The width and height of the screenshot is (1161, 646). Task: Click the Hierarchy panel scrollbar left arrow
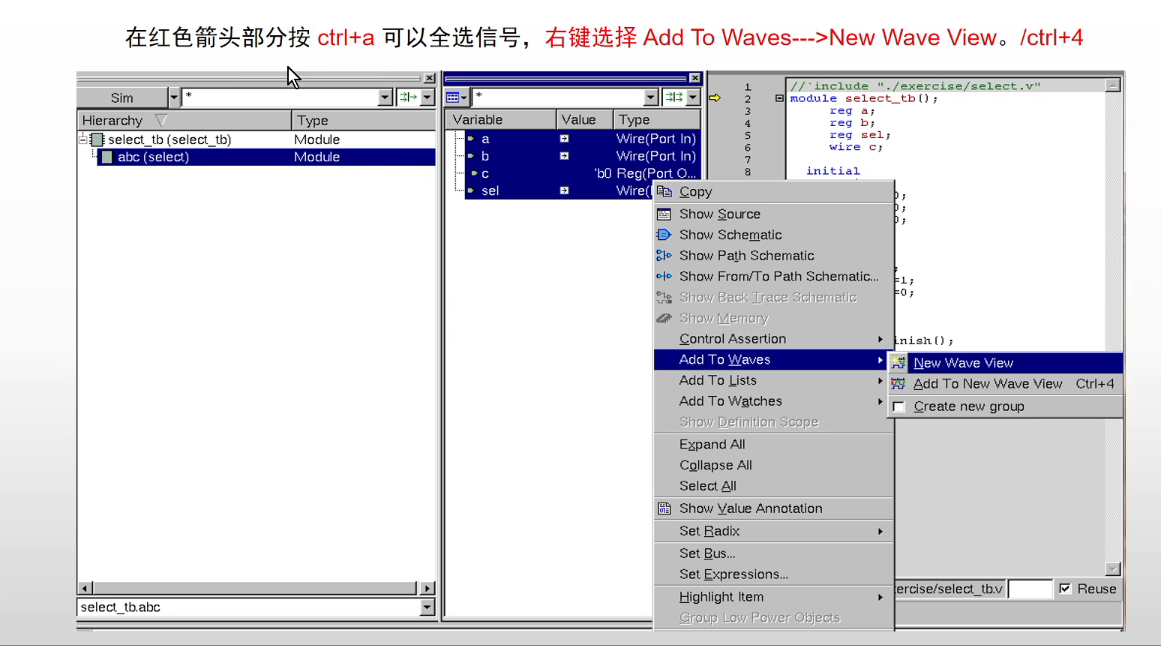pos(85,588)
